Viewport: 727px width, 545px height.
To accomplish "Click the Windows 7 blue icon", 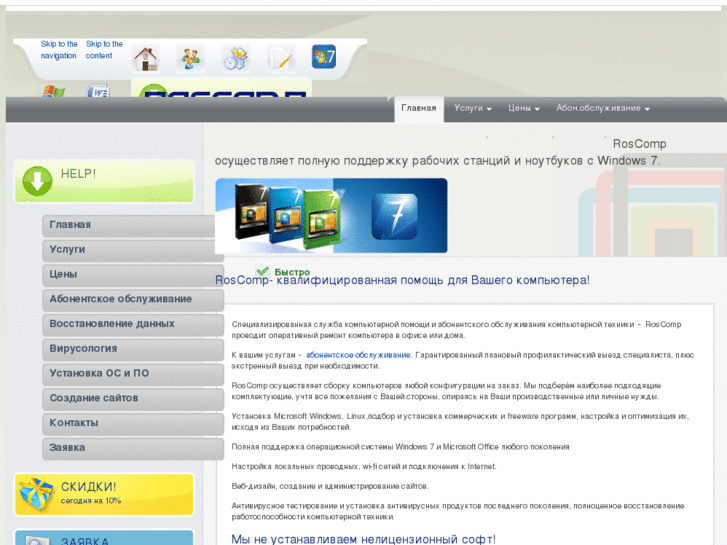I will point(324,57).
